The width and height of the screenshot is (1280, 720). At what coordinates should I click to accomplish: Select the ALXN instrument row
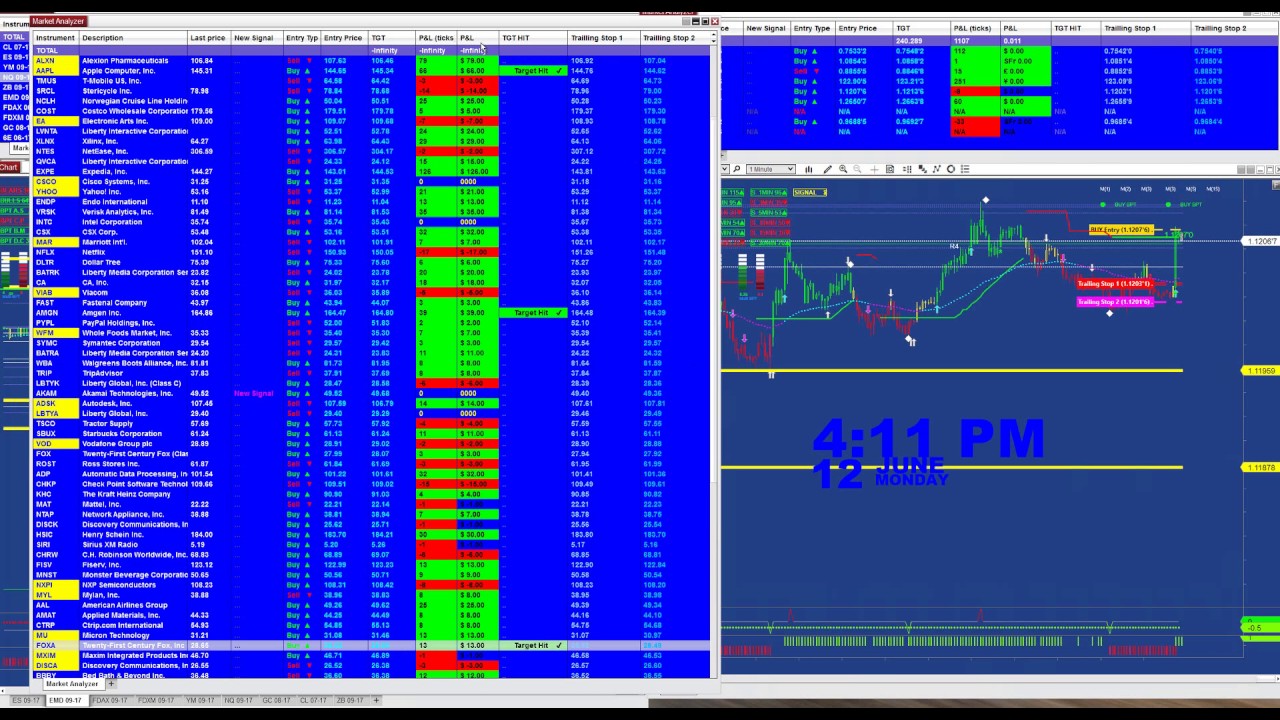tap(371, 61)
